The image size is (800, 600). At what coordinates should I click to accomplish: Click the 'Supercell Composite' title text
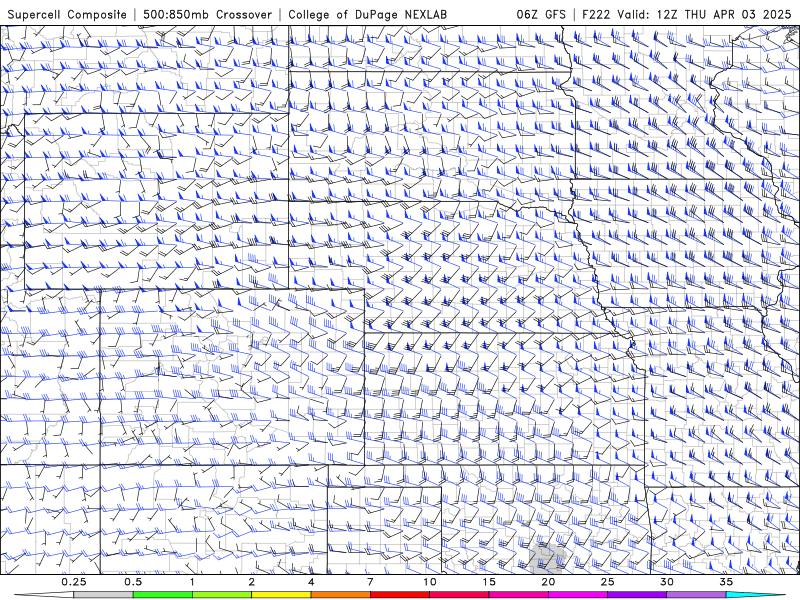tap(67, 14)
